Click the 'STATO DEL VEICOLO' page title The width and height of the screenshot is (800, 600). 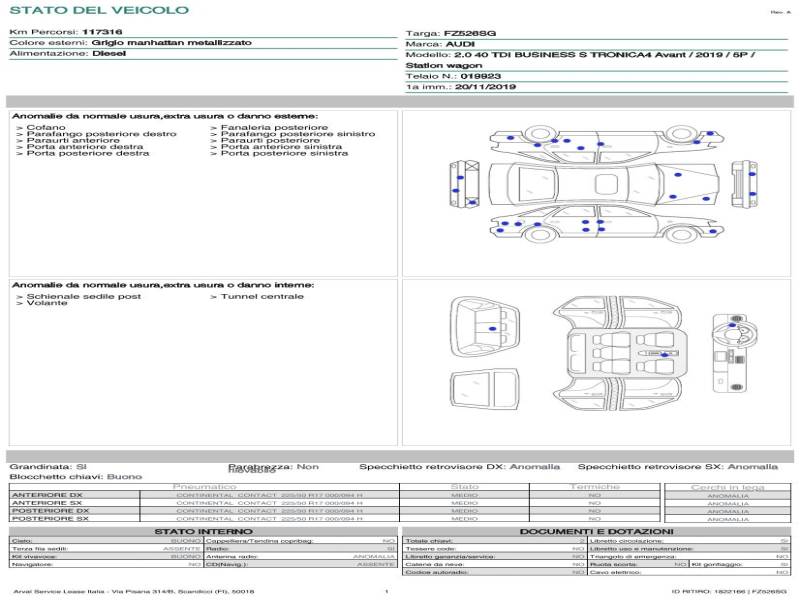(99, 10)
